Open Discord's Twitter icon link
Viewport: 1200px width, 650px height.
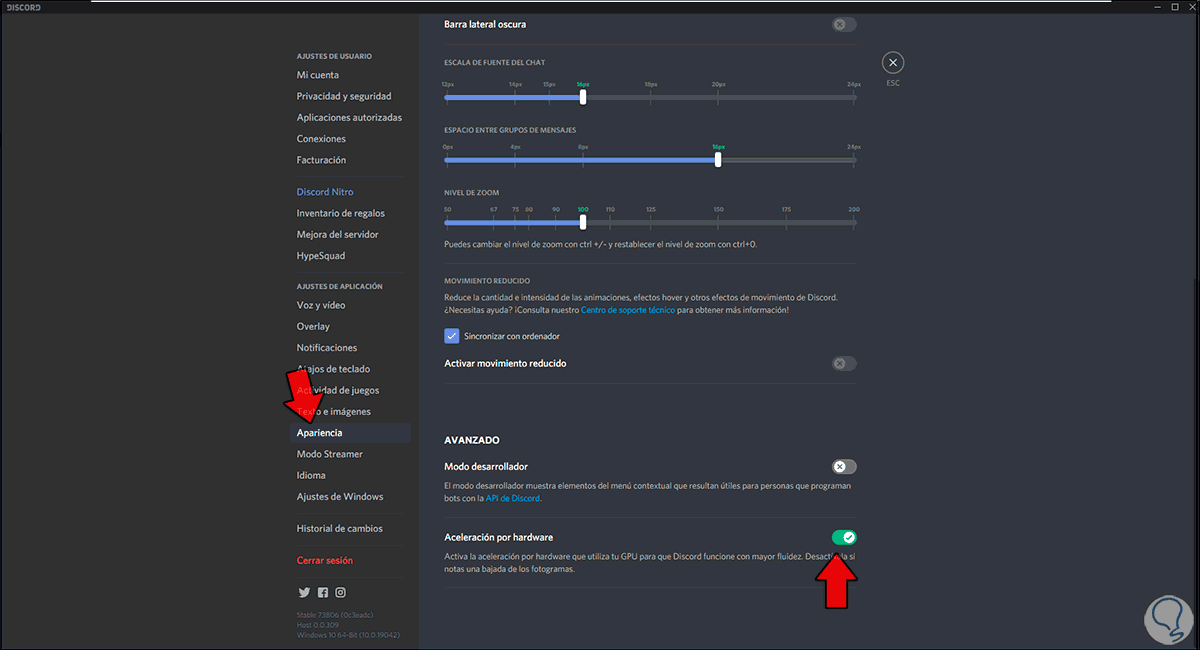(304, 592)
